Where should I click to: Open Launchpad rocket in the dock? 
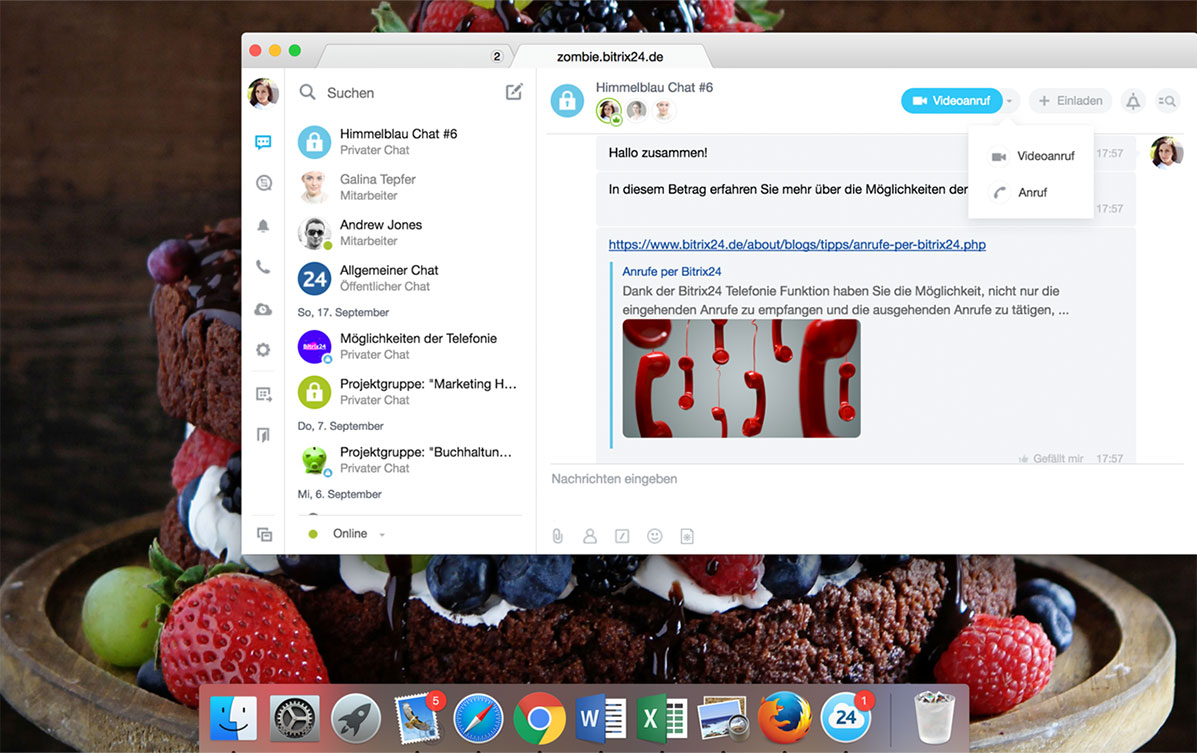click(356, 719)
